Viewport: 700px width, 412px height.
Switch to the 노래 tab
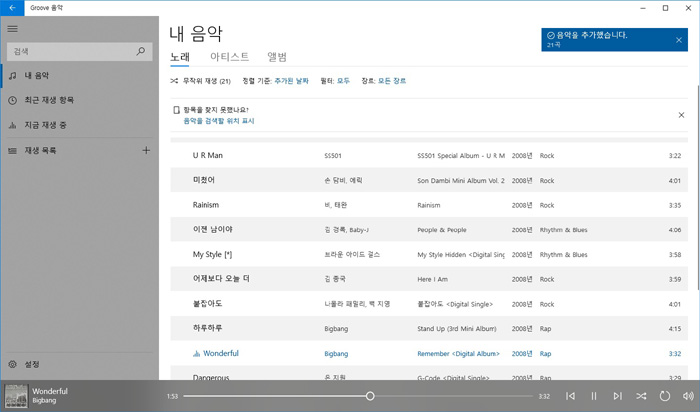[180, 57]
